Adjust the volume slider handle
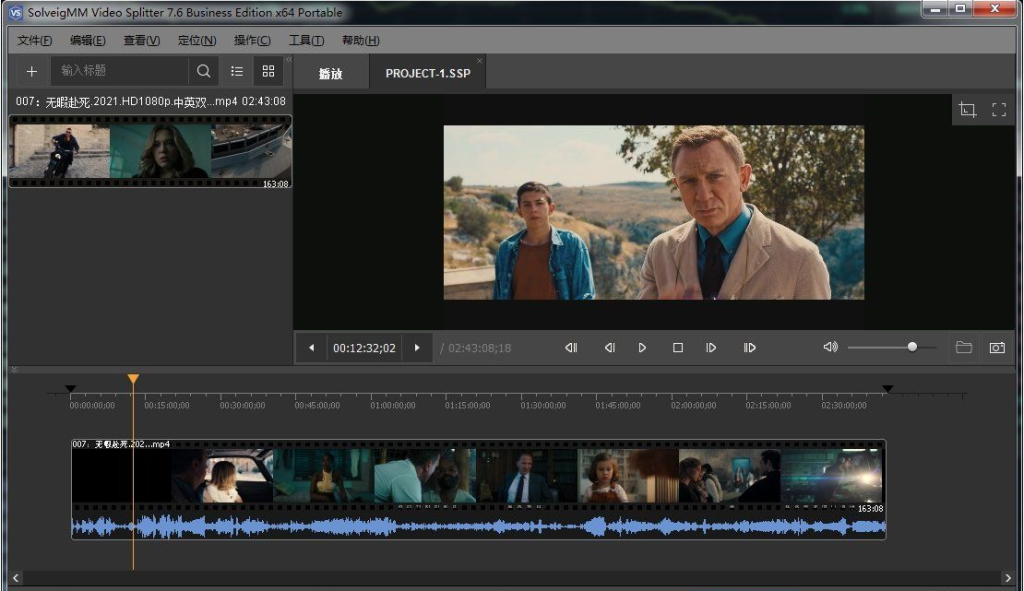The width and height of the screenshot is (1024, 591). point(912,347)
